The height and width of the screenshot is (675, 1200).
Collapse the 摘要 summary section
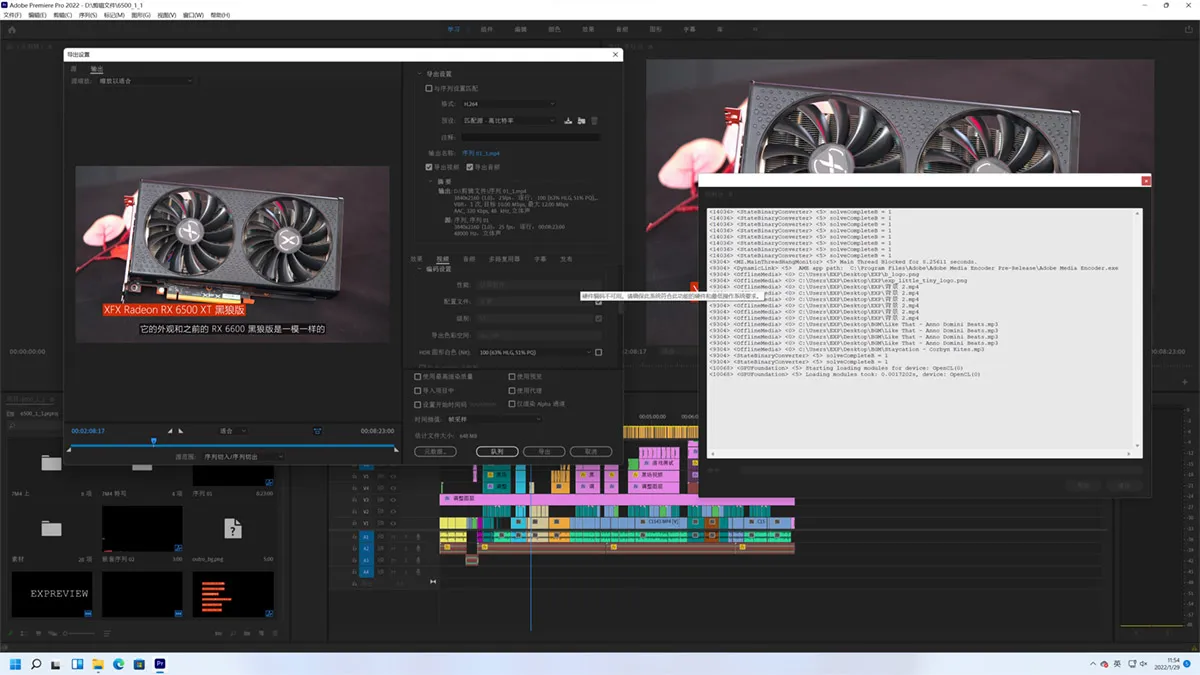432,182
